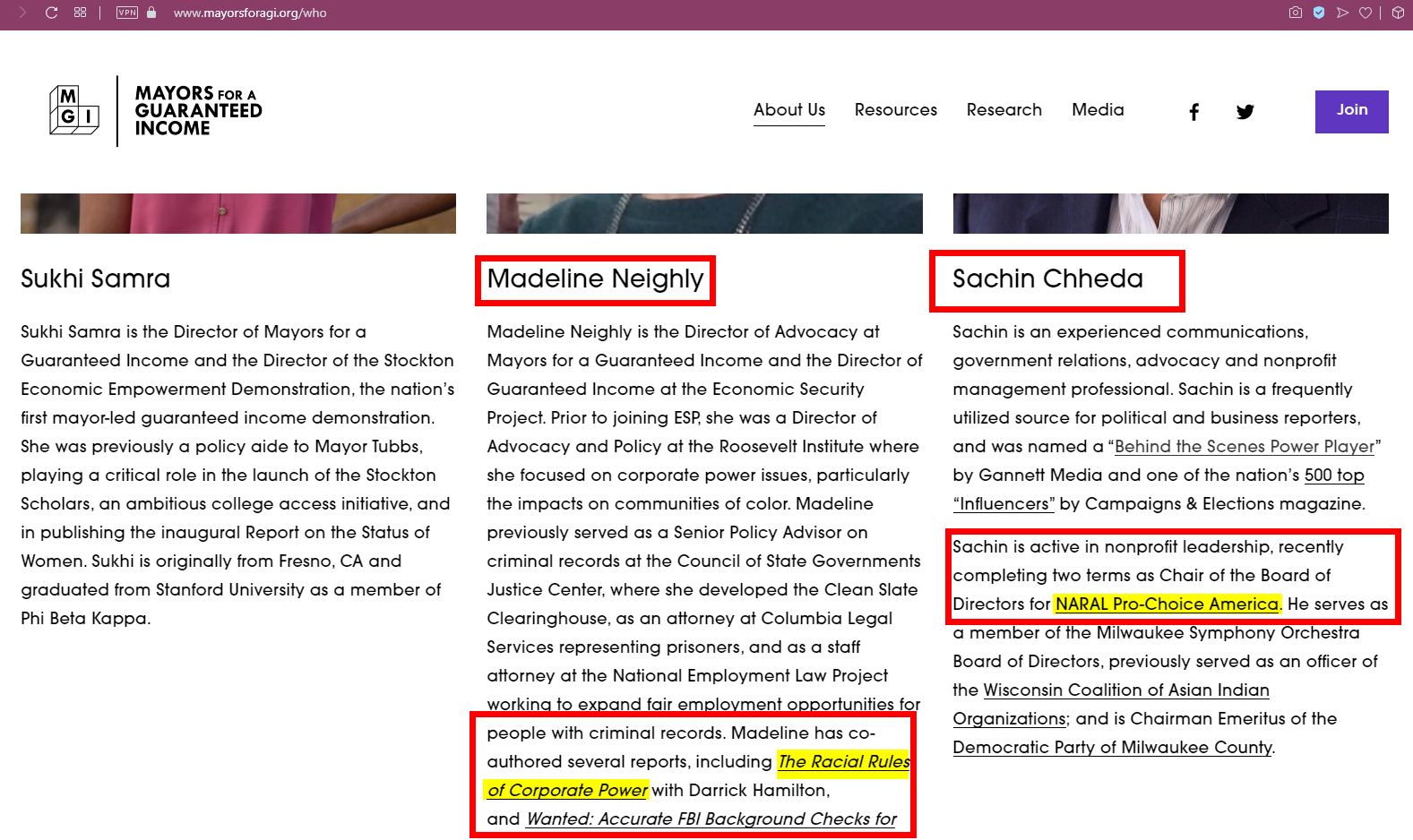Image resolution: width=1413 pixels, height=840 pixels.
Task: Open the Media menu item
Action: [x=1098, y=110]
